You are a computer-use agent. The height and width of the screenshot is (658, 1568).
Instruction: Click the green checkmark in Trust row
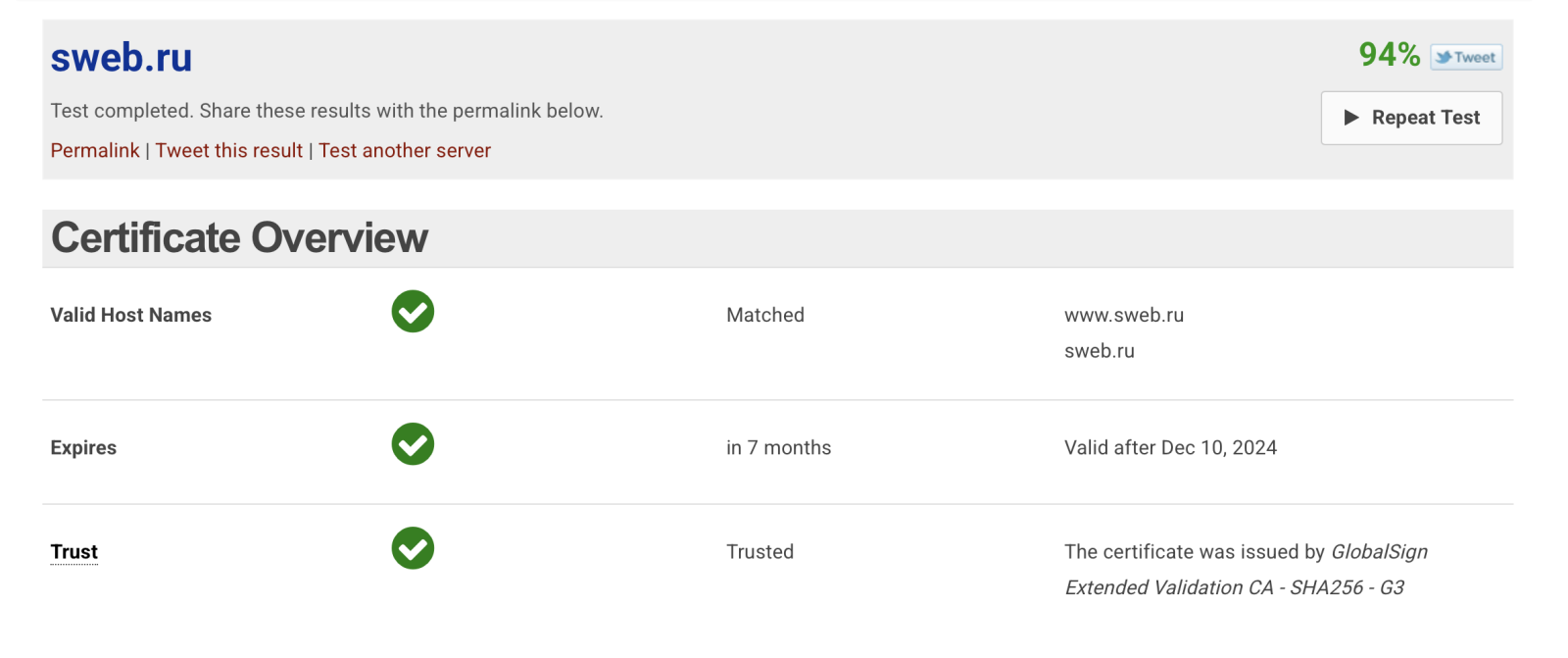point(413,548)
